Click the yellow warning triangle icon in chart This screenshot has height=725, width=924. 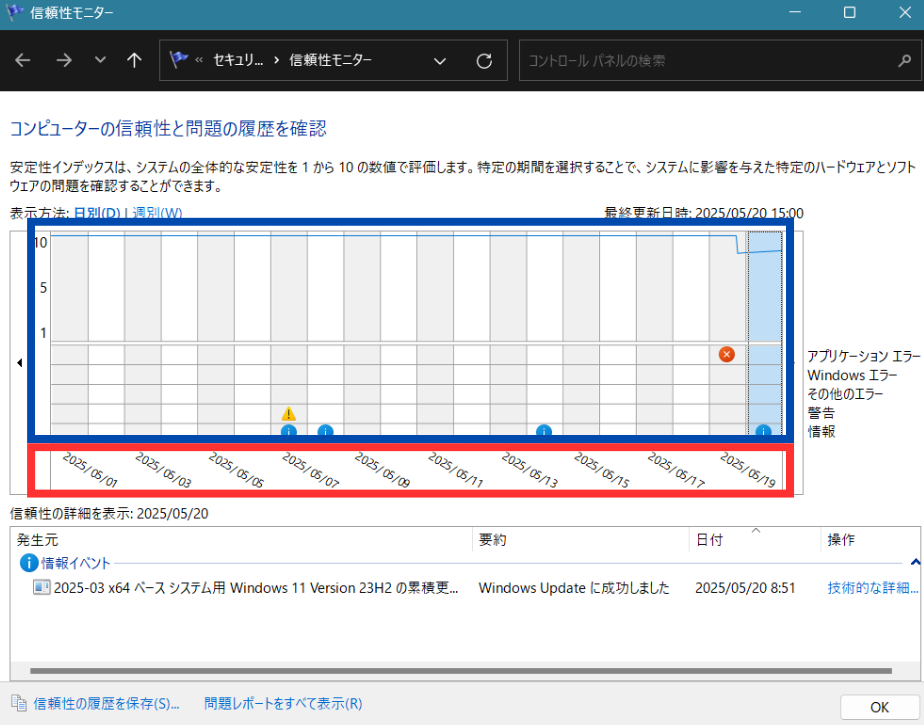pyautogui.click(x=289, y=413)
